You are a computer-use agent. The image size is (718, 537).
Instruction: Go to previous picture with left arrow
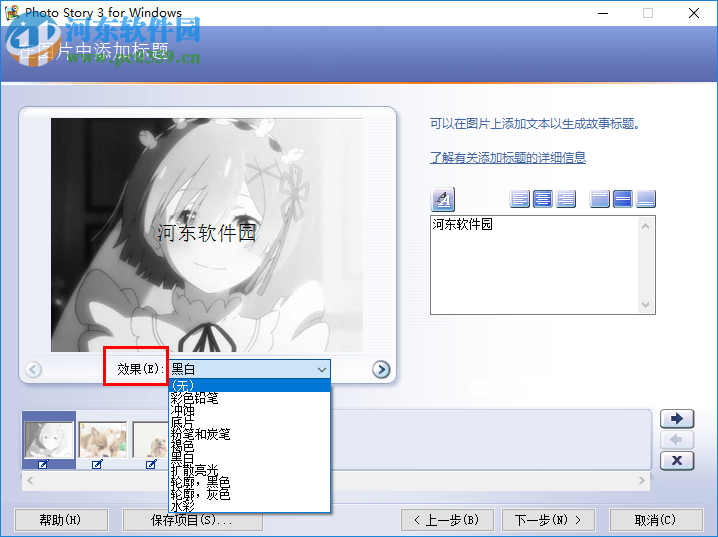pos(33,369)
